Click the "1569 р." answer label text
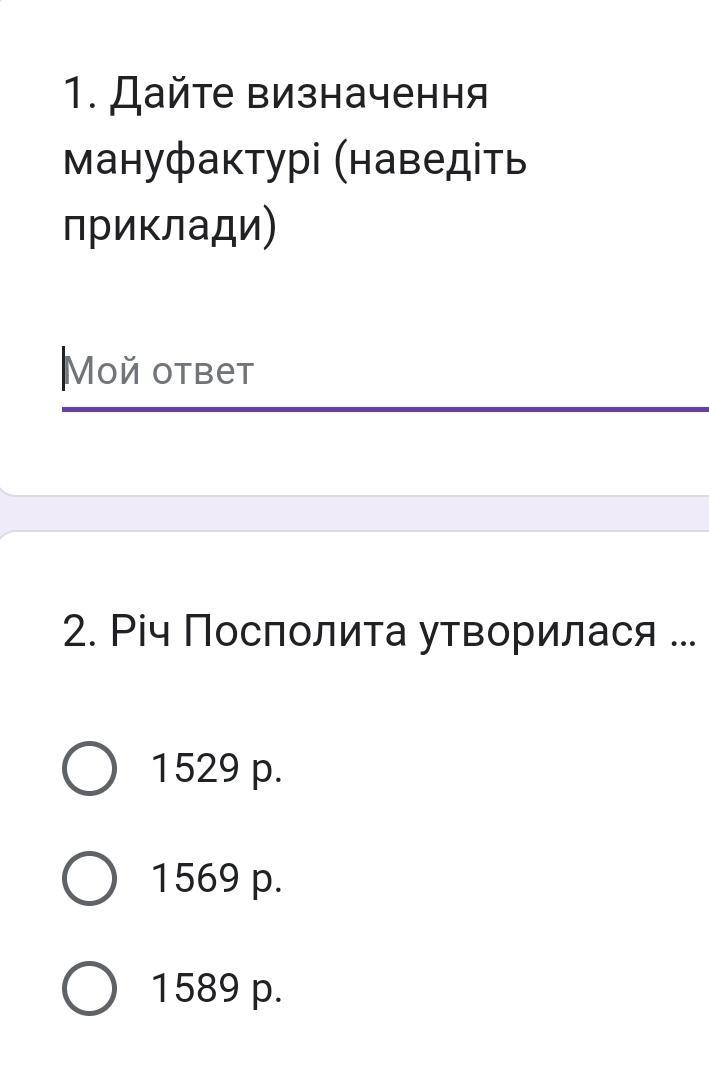709x1080 pixels. (x=217, y=878)
